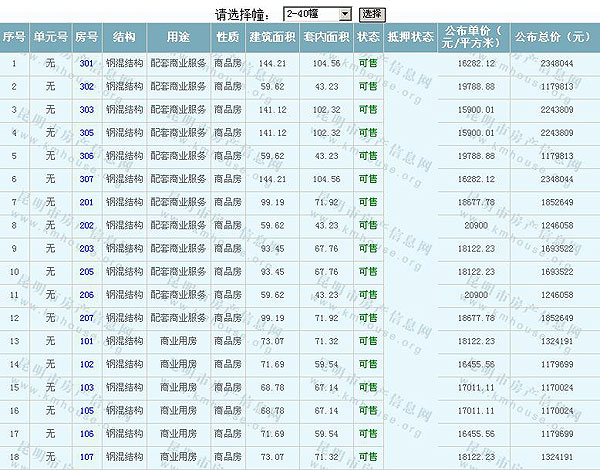
Task: Select room 103 link
Action: 86,386
